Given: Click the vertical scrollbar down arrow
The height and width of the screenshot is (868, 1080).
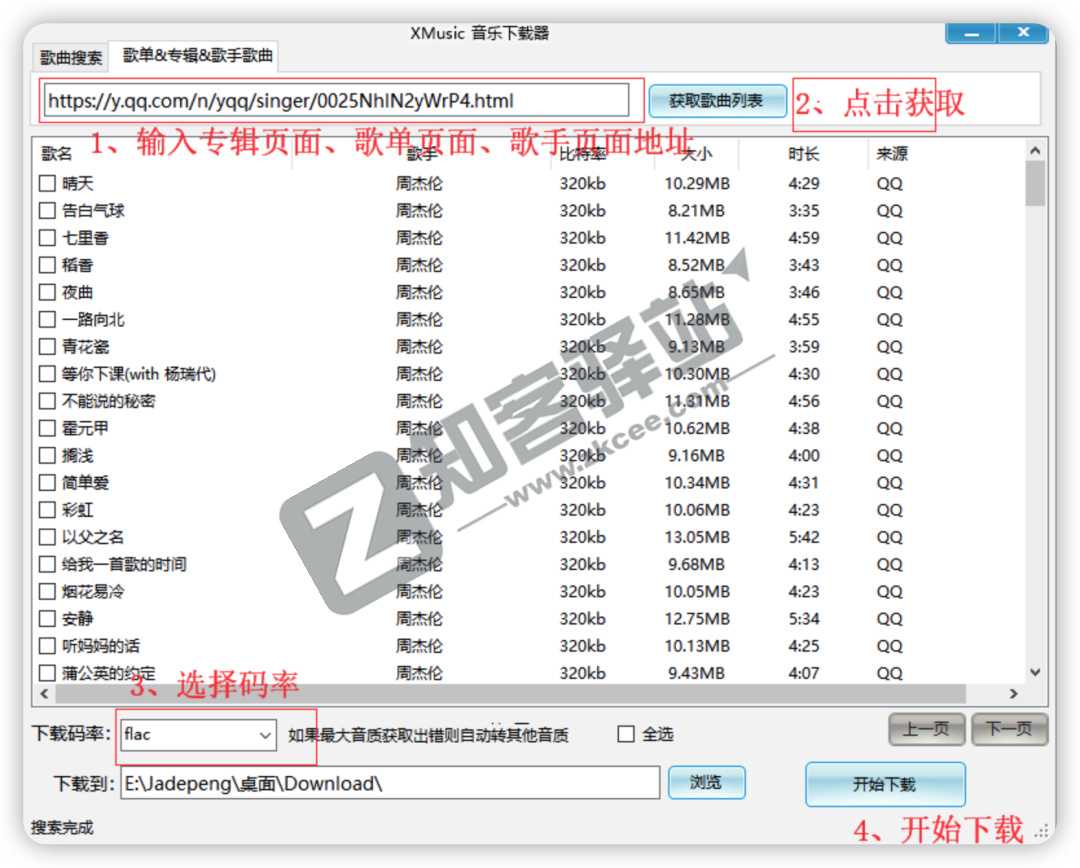Looking at the screenshot, I should pos(1036,672).
